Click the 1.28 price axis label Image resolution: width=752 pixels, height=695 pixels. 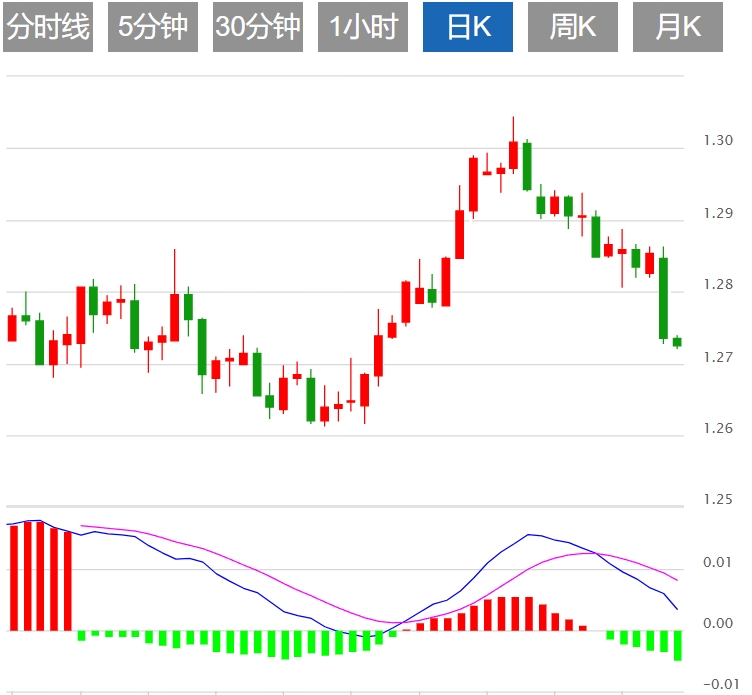[x=718, y=284]
